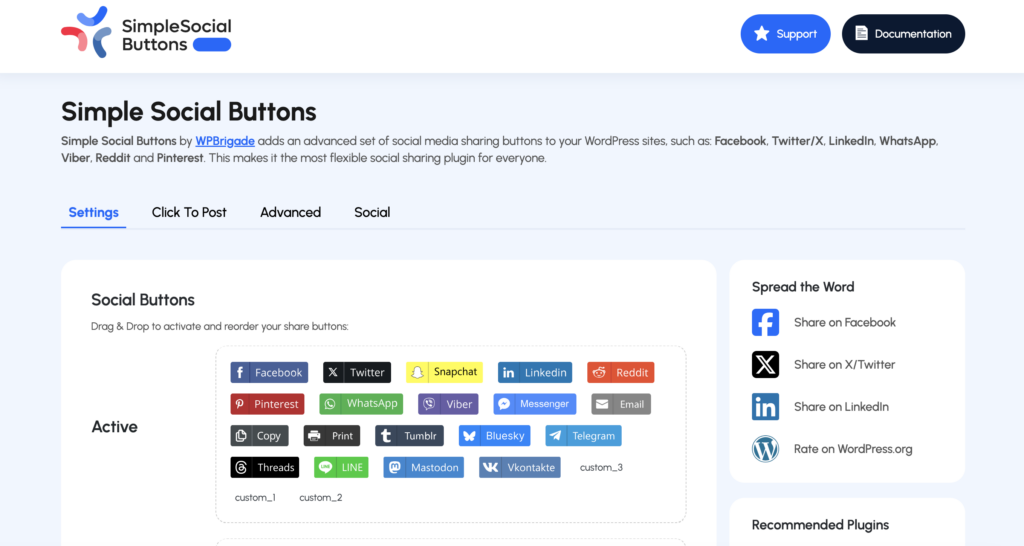Open the WPBrigade link

[x=225, y=141]
